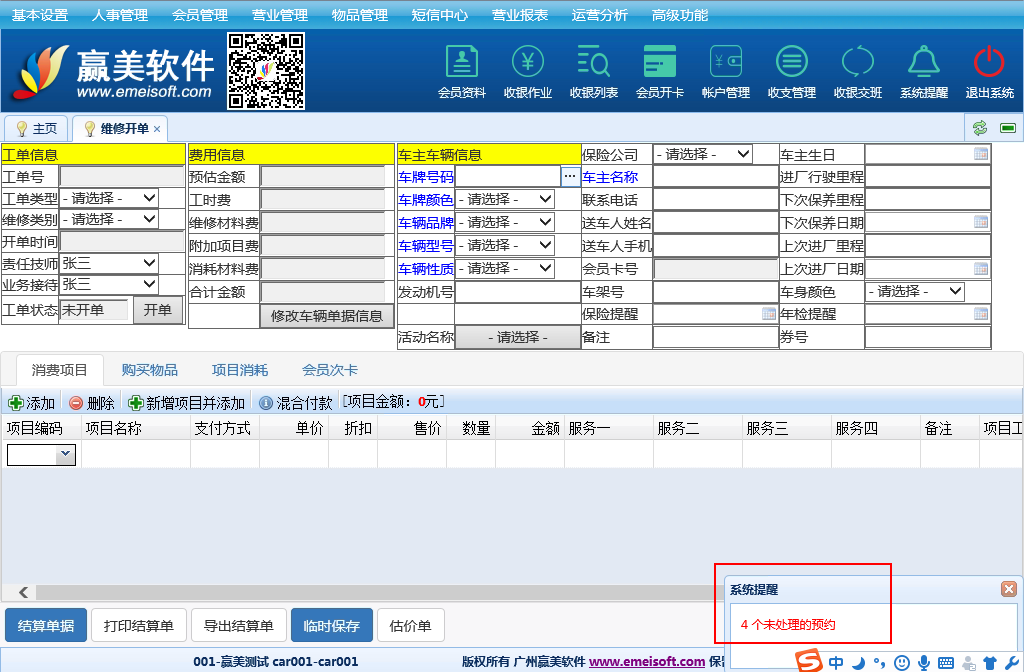The height and width of the screenshot is (672, 1024).
Task: Open 帐户管理 account management icon
Action: [725, 63]
